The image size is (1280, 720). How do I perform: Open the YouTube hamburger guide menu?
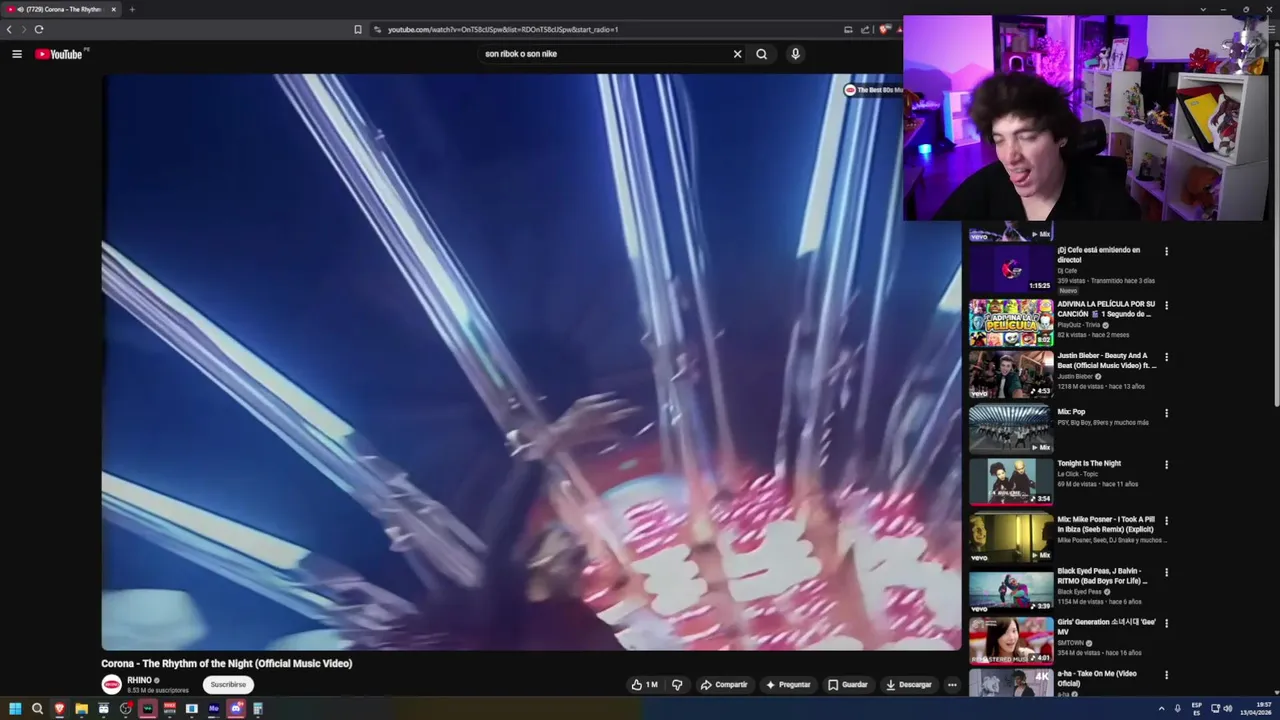(17, 54)
